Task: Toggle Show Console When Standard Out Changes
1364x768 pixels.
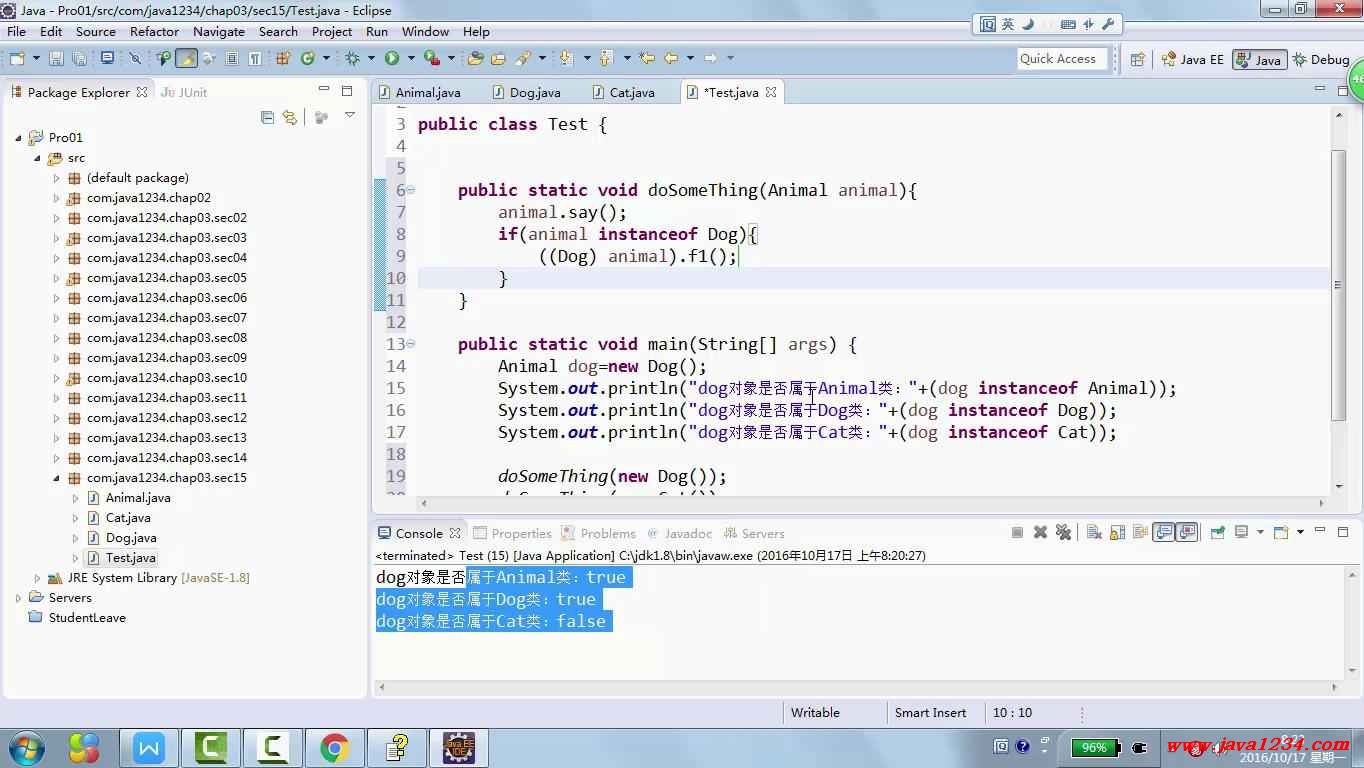Action: pyautogui.click(x=1163, y=532)
